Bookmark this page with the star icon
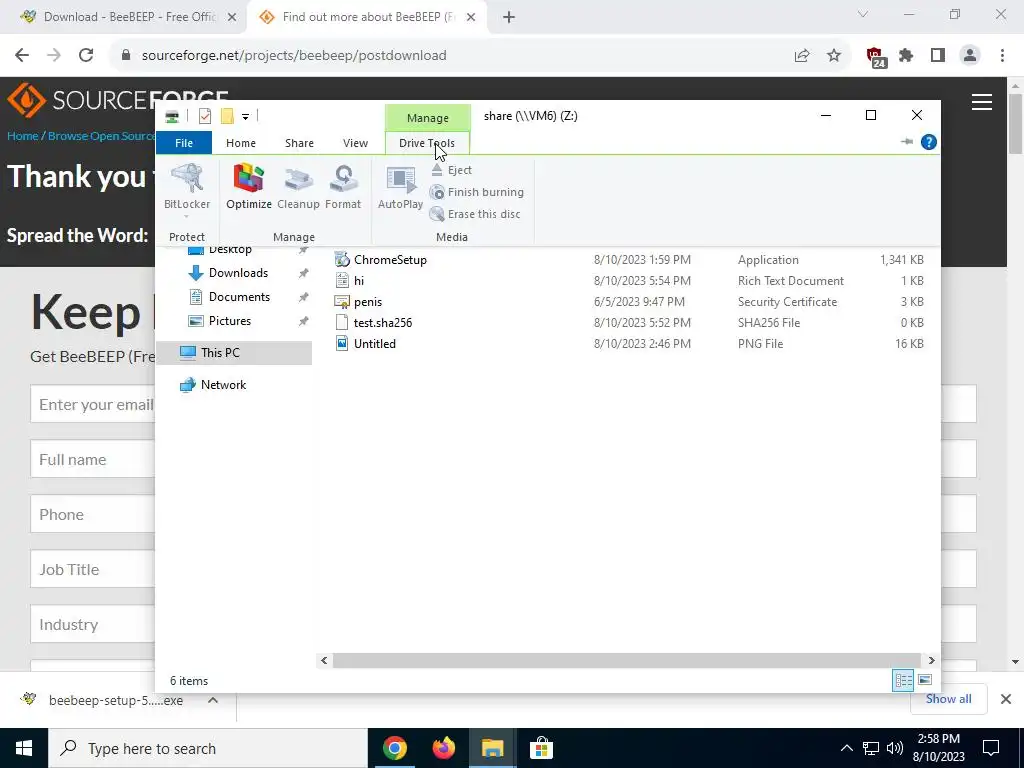The height and width of the screenshot is (768, 1024). (834, 56)
